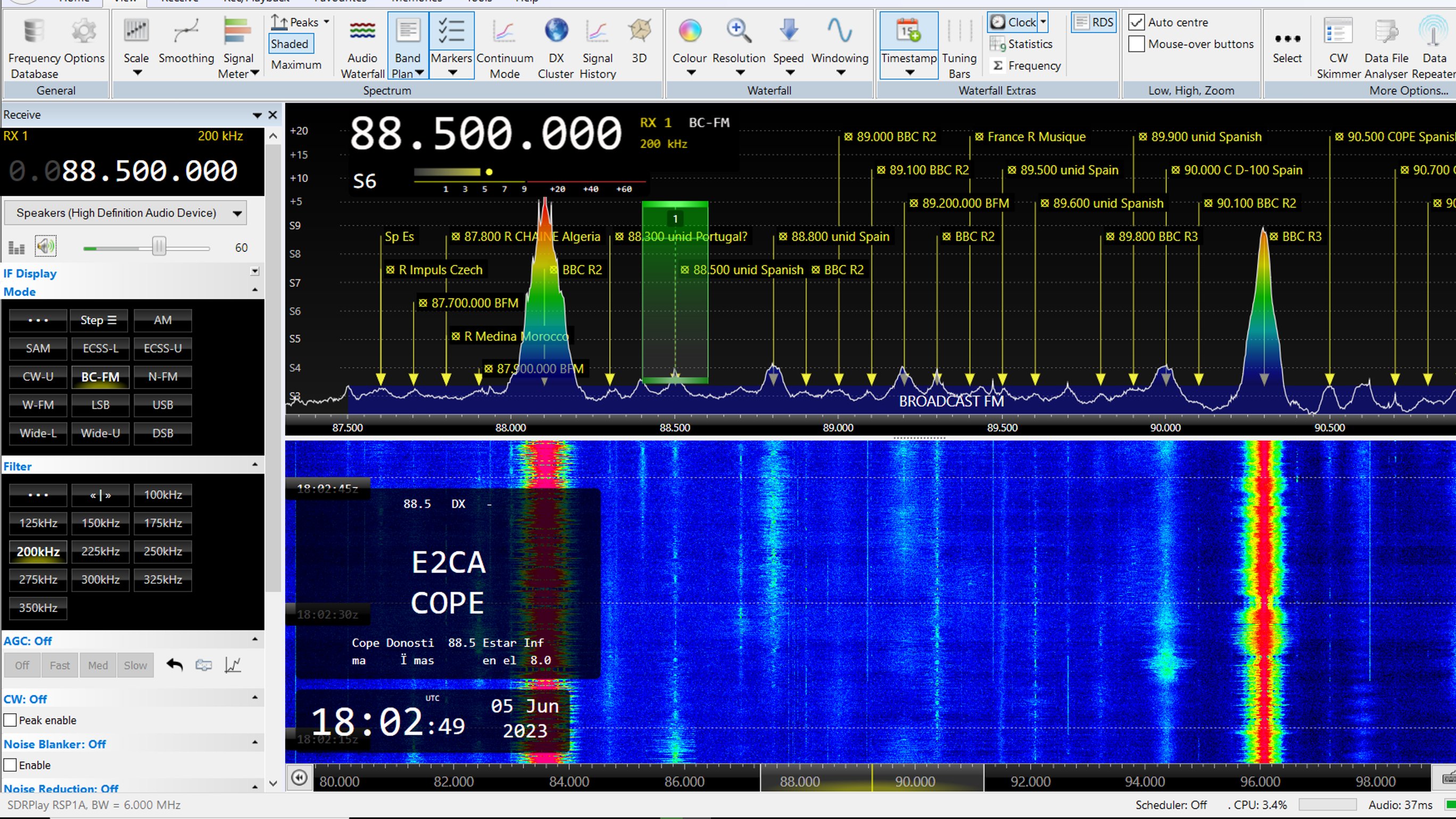Image resolution: width=1456 pixels, height=819 pixels.
Task: Open More Options... in the ribbon
Action: (1409, 90)
